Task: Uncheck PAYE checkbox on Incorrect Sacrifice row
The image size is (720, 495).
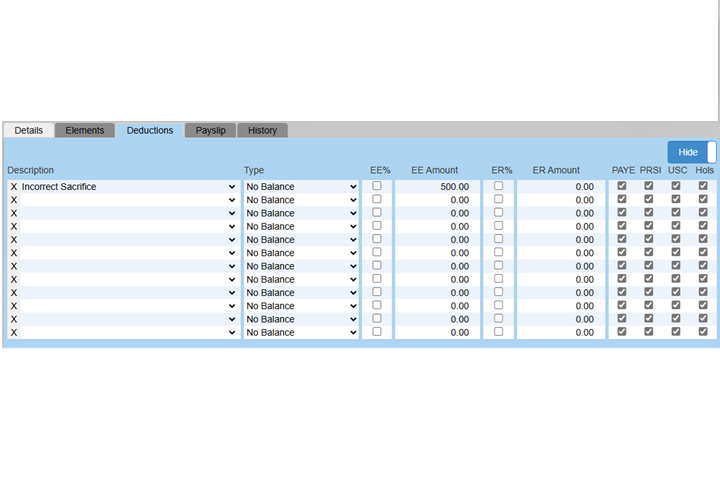Action: click(x=622, y=186)
